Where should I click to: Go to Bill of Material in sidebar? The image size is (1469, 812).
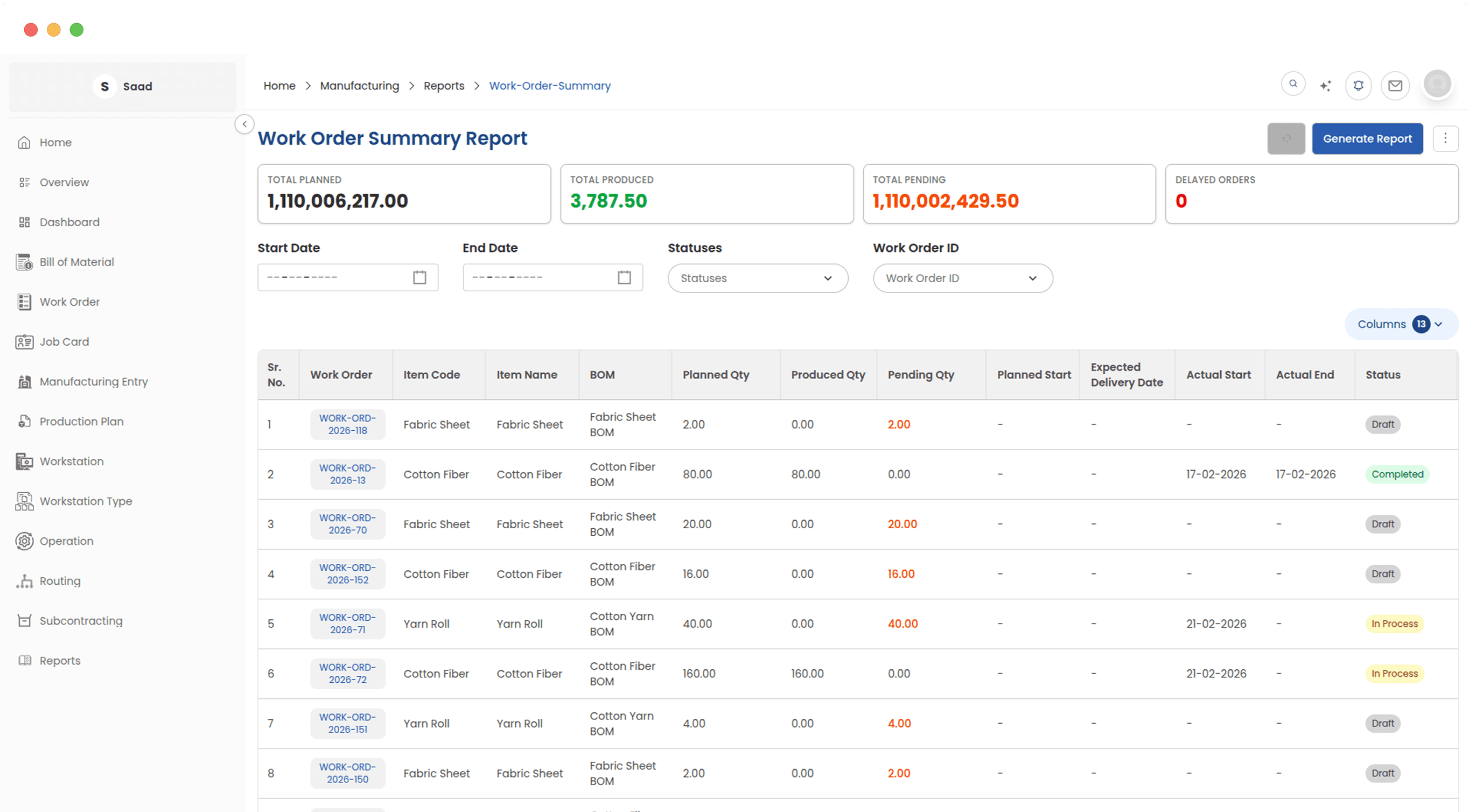tap(76, 262)
